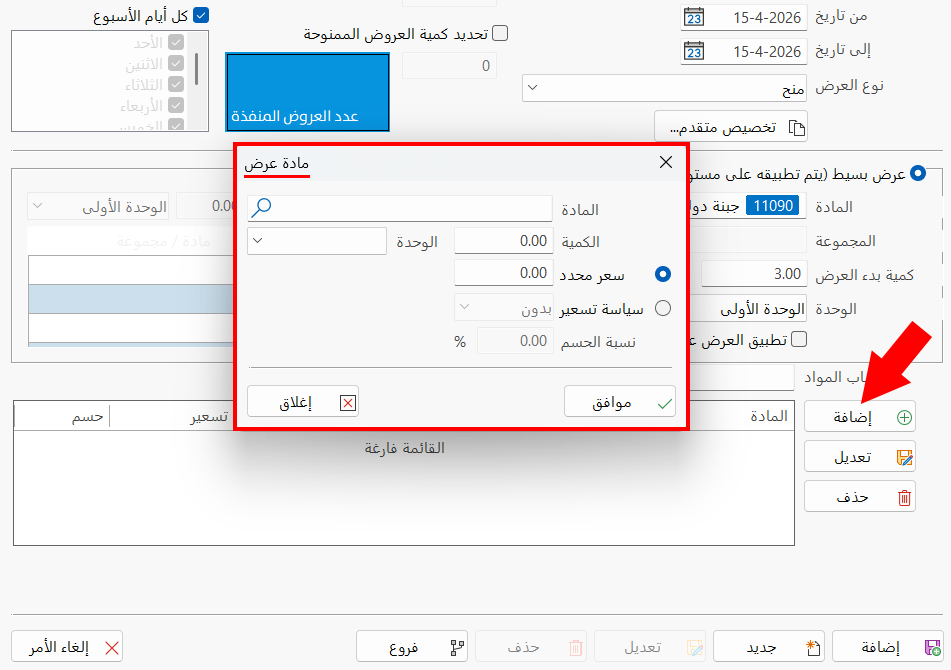Click new document icon on جديد button
The width and height of the screenshot is (951, 670).
(x=813, y=647)
